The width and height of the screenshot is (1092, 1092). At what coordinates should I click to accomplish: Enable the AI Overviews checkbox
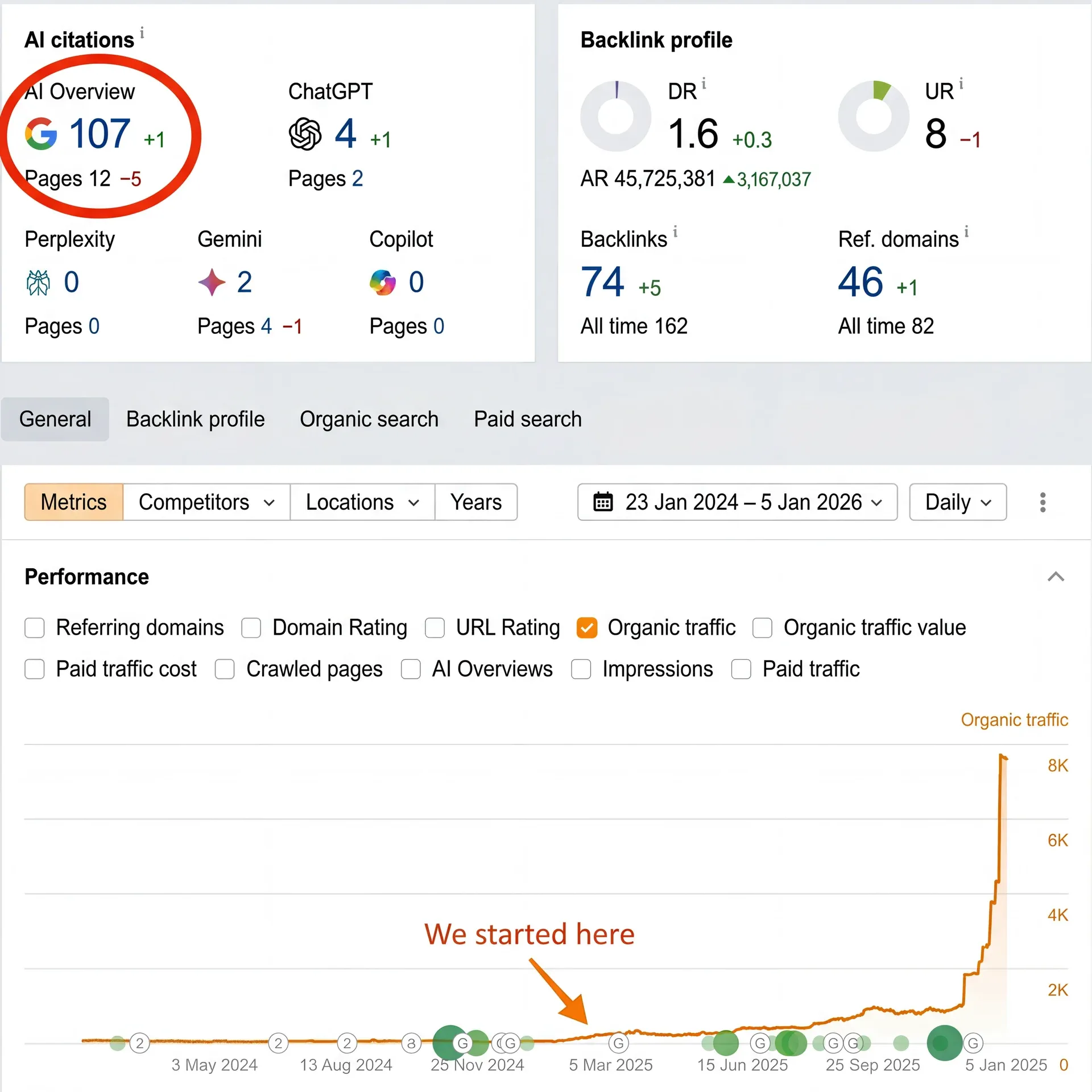pyautogui.click(x=411, y=669)
